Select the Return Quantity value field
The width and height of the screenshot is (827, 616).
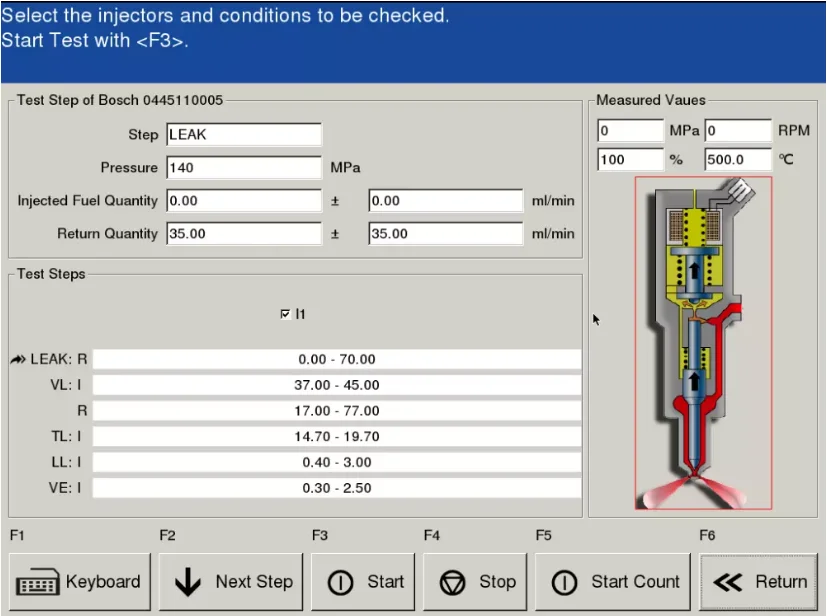244,234
